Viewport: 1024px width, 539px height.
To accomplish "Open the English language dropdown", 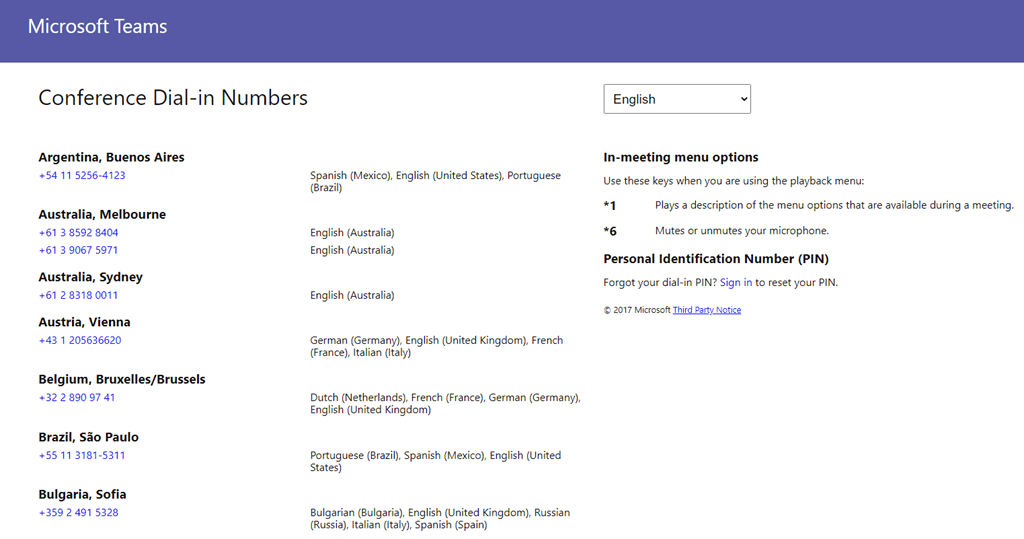I will coord(677,99).
